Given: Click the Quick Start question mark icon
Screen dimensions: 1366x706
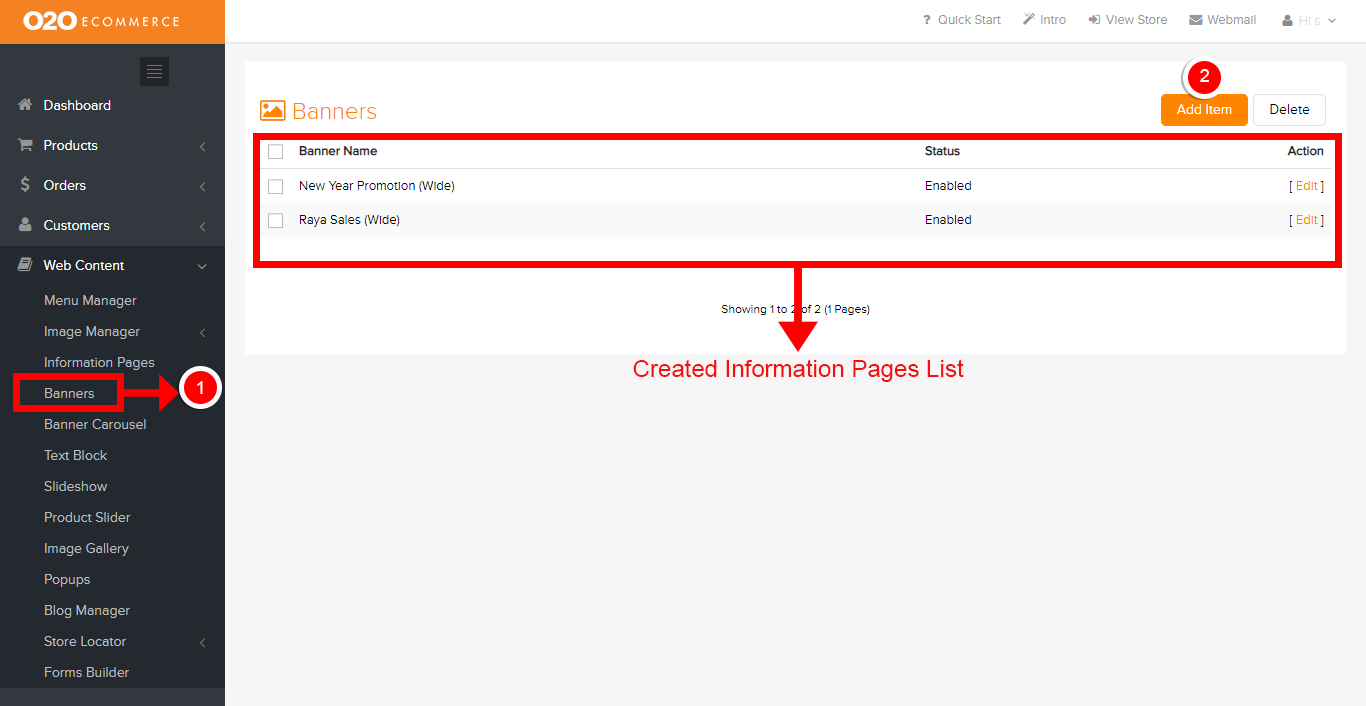Looking at the screenshot, I should point(927,20).
